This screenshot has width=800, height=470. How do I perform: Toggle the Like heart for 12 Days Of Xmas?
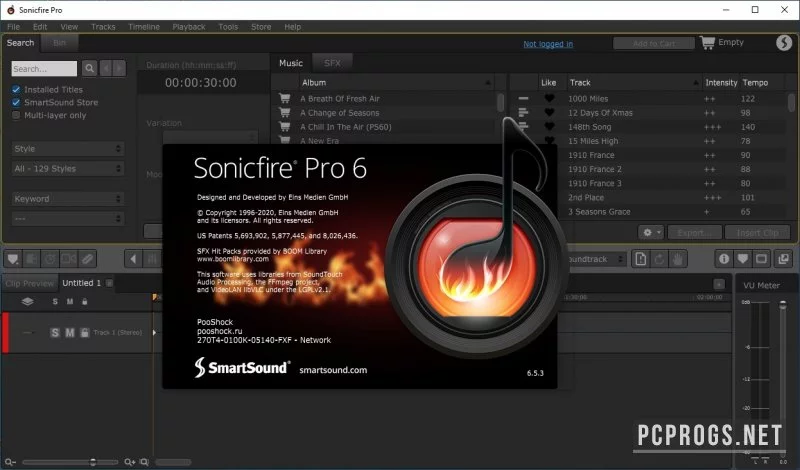(x=549, y=112)
